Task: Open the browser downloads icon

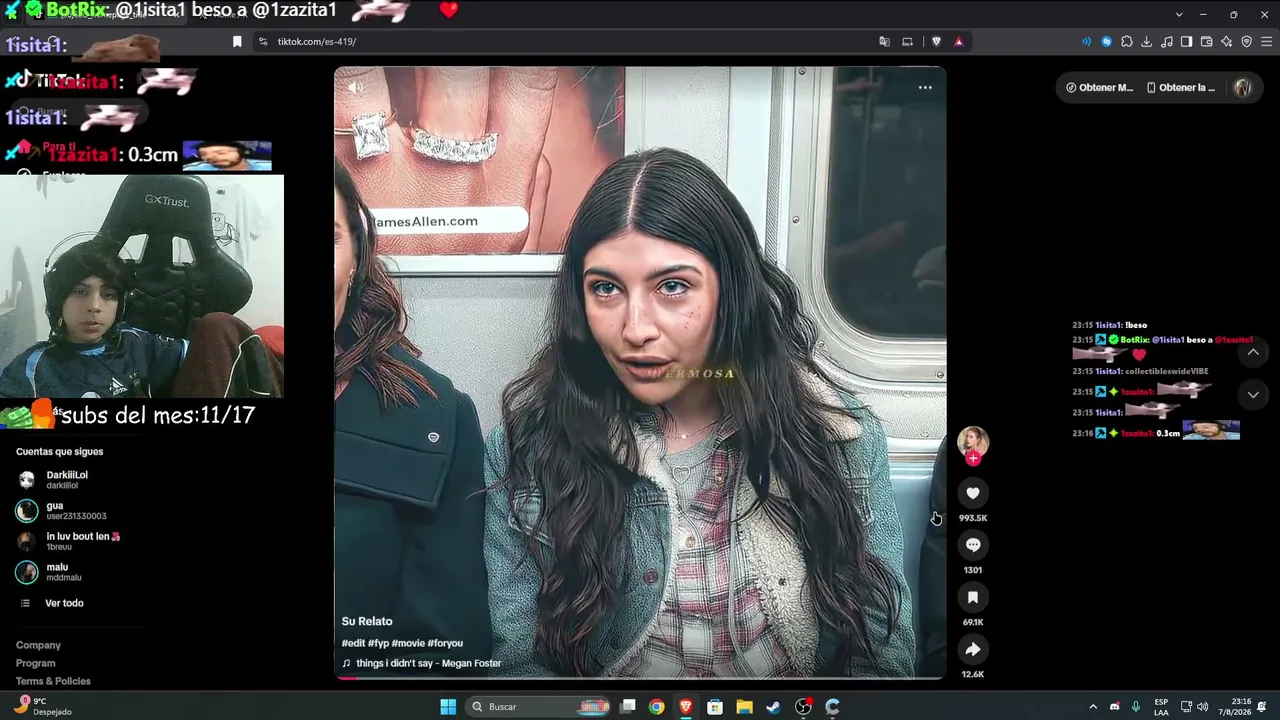Action: 1147,41
